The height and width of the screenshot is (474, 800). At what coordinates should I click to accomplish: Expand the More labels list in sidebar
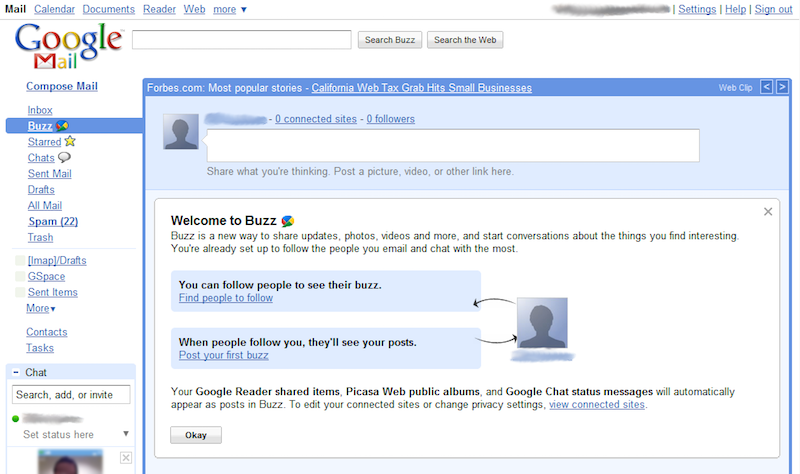[41, 308]
